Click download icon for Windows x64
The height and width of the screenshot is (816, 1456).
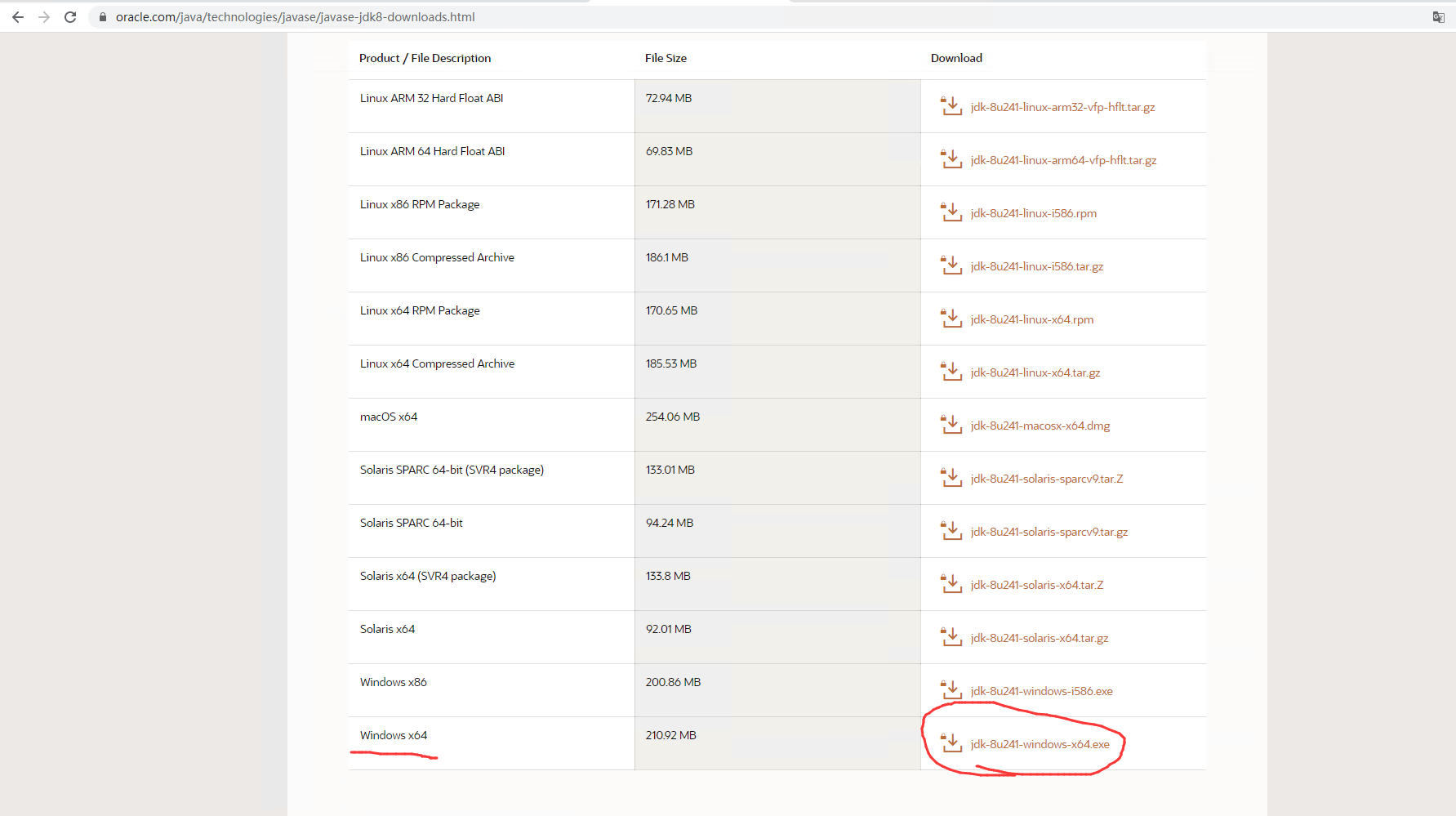pyautogui.click(x=951, y=743)
